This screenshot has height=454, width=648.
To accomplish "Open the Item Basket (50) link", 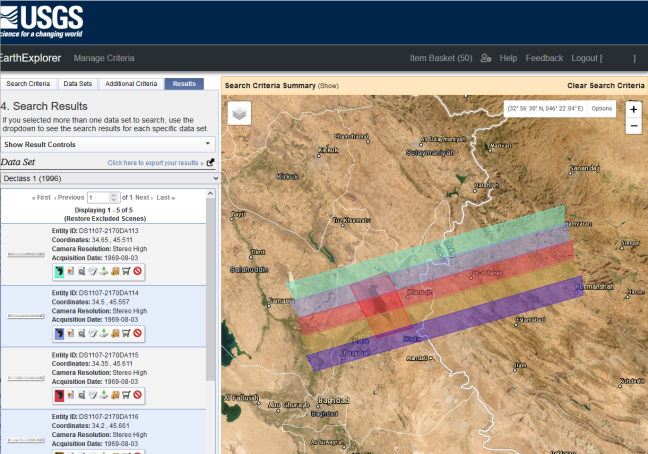I will tap(441, 59).
